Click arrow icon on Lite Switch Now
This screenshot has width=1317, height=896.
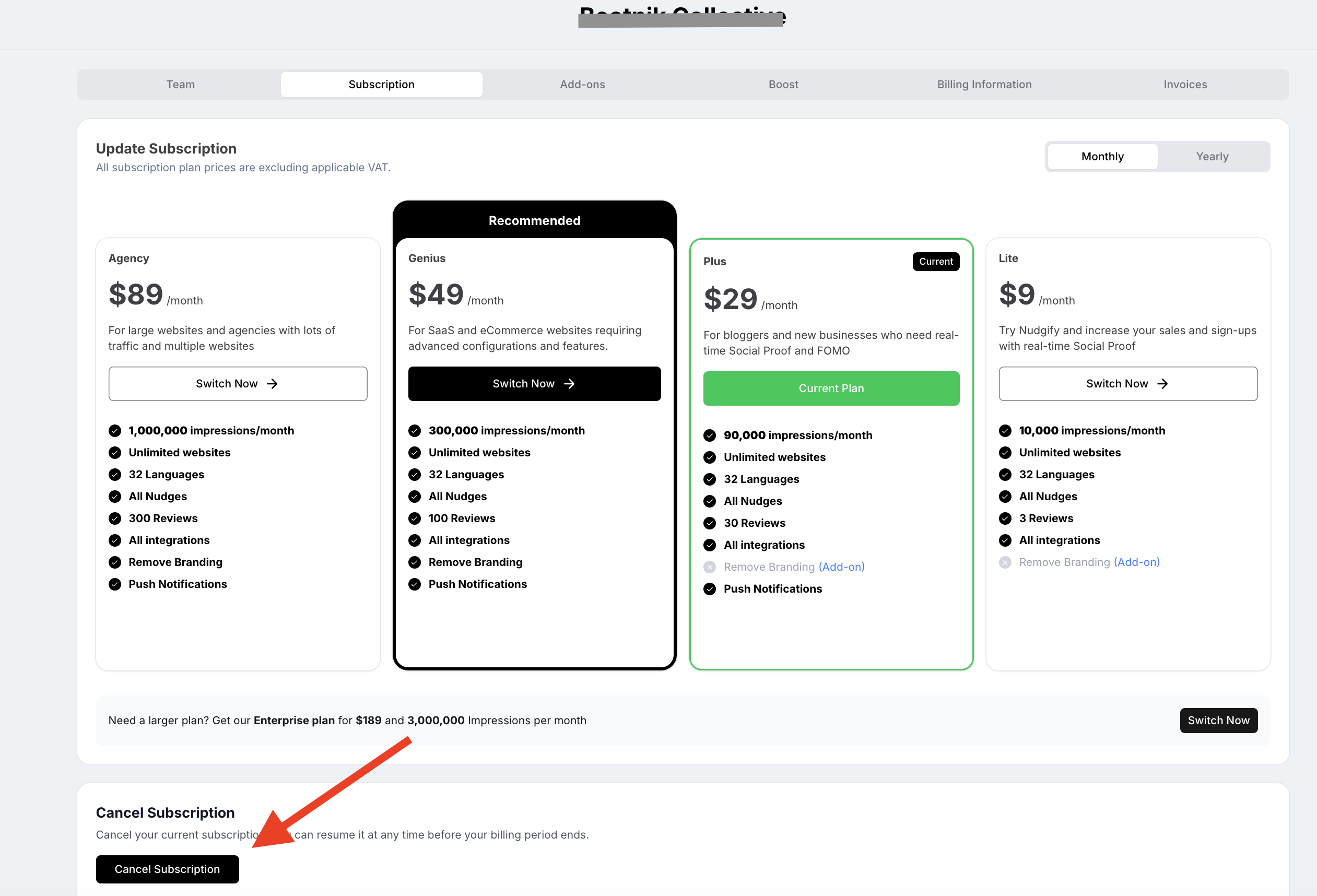[x=1162, y=384]
